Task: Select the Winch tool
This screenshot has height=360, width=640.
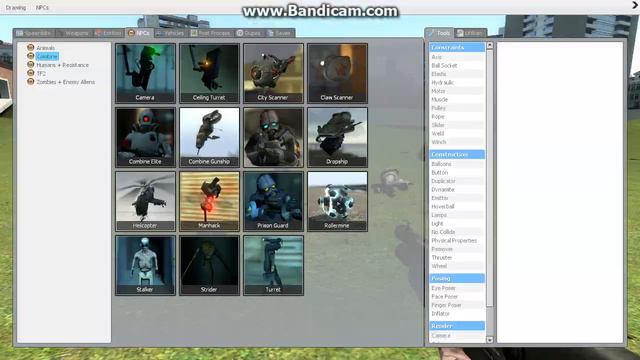Action: [x=457, y=142]
